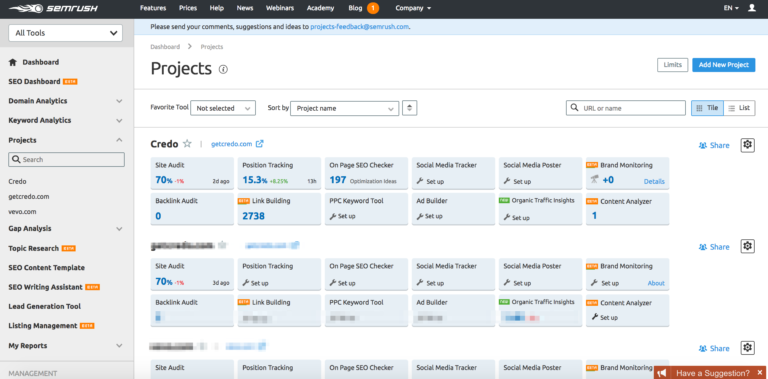Click Share for the third project

click(714, 349)
